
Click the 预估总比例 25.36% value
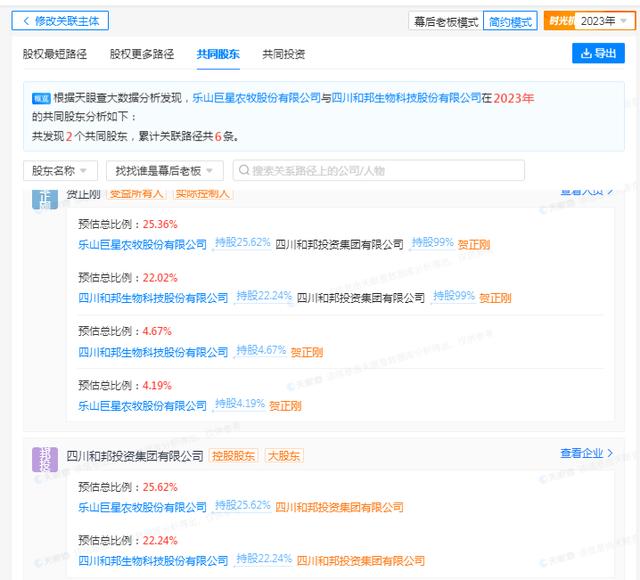click(x=160, y=224)
